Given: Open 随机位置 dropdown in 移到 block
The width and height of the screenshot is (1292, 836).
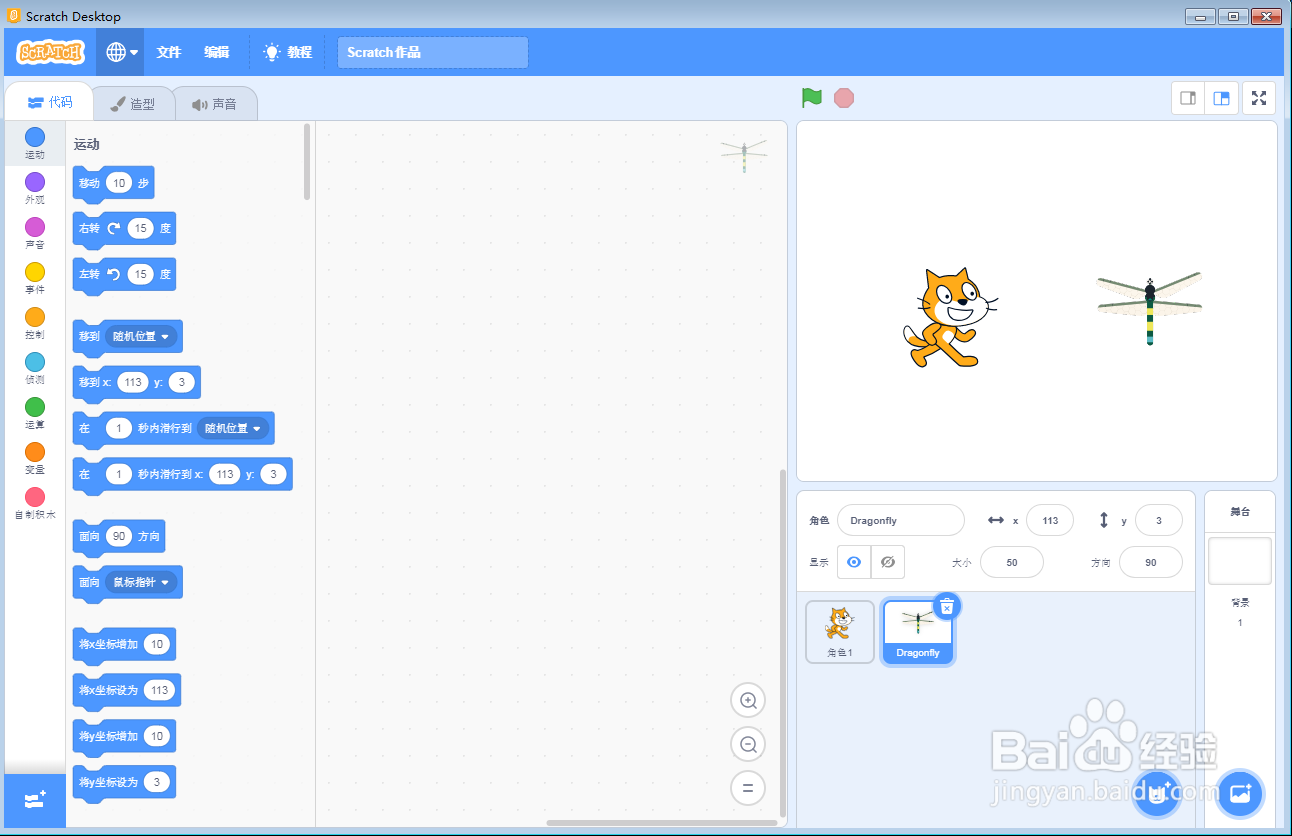Looking at the screenshot, I should [x=140, y=336].
